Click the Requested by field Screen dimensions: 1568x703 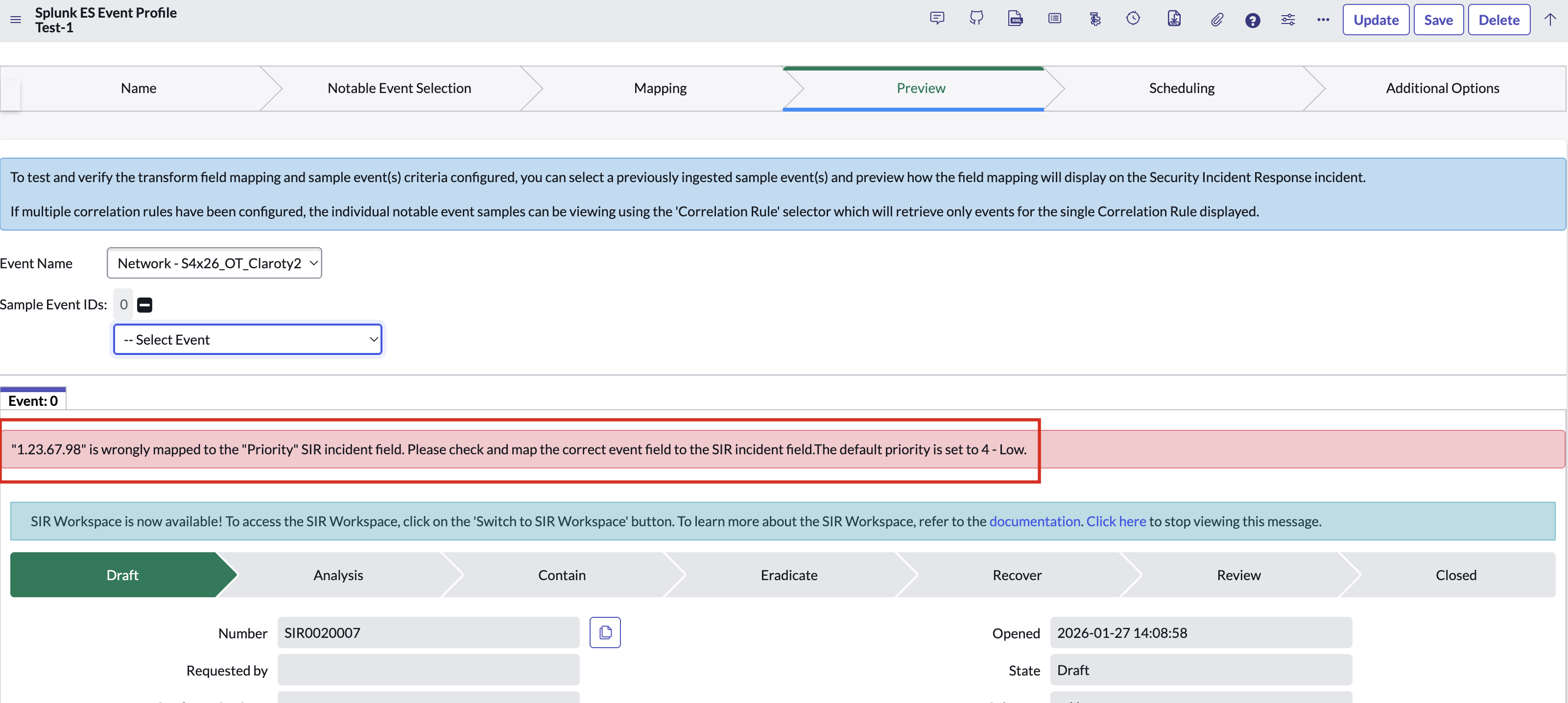[x=428, y=670]
